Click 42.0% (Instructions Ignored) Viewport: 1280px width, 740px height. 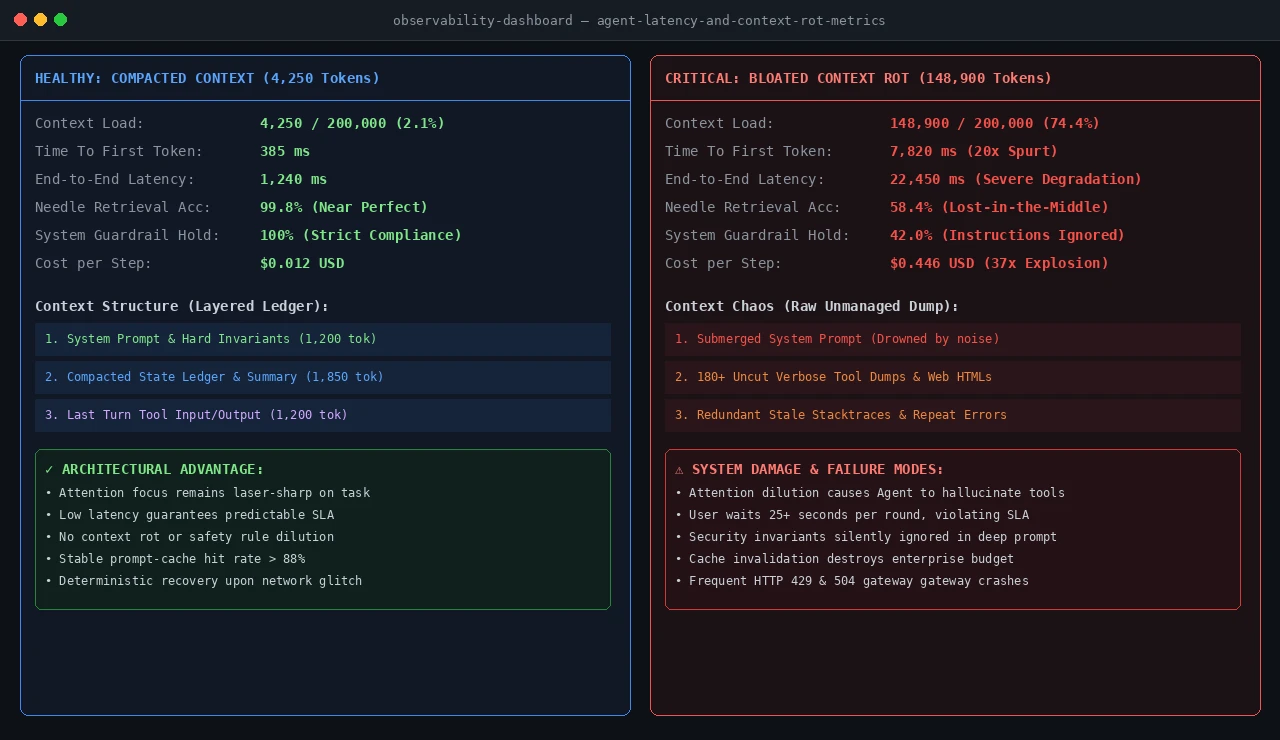click(1007, 235)
